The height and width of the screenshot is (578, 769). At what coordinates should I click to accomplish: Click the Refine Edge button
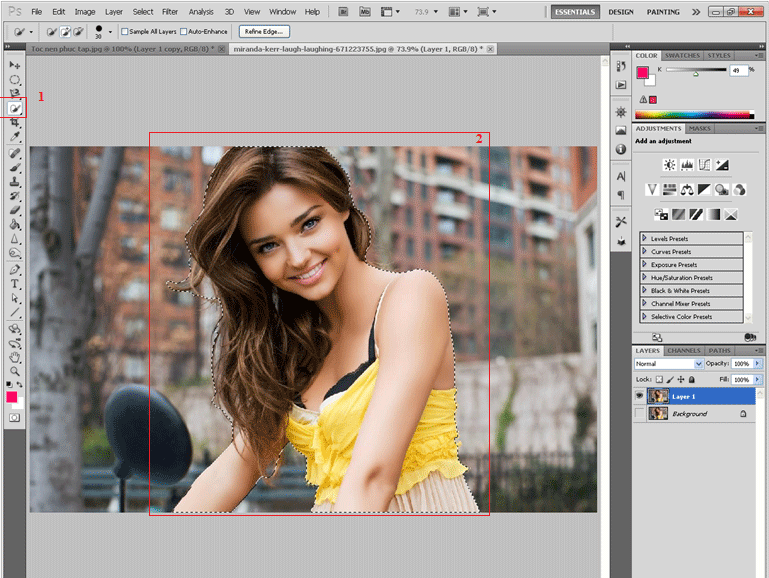(264, 32)
